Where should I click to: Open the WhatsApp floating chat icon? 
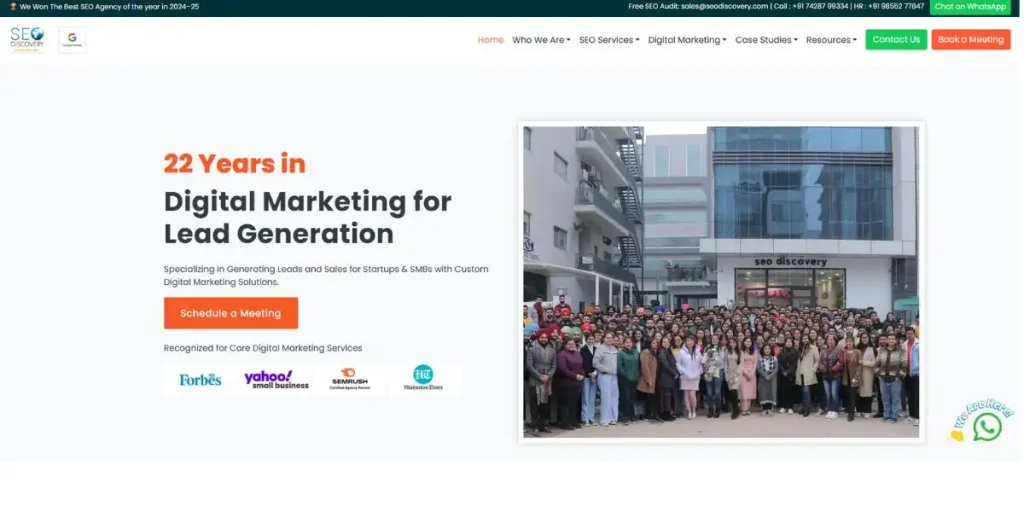(987, 427)
